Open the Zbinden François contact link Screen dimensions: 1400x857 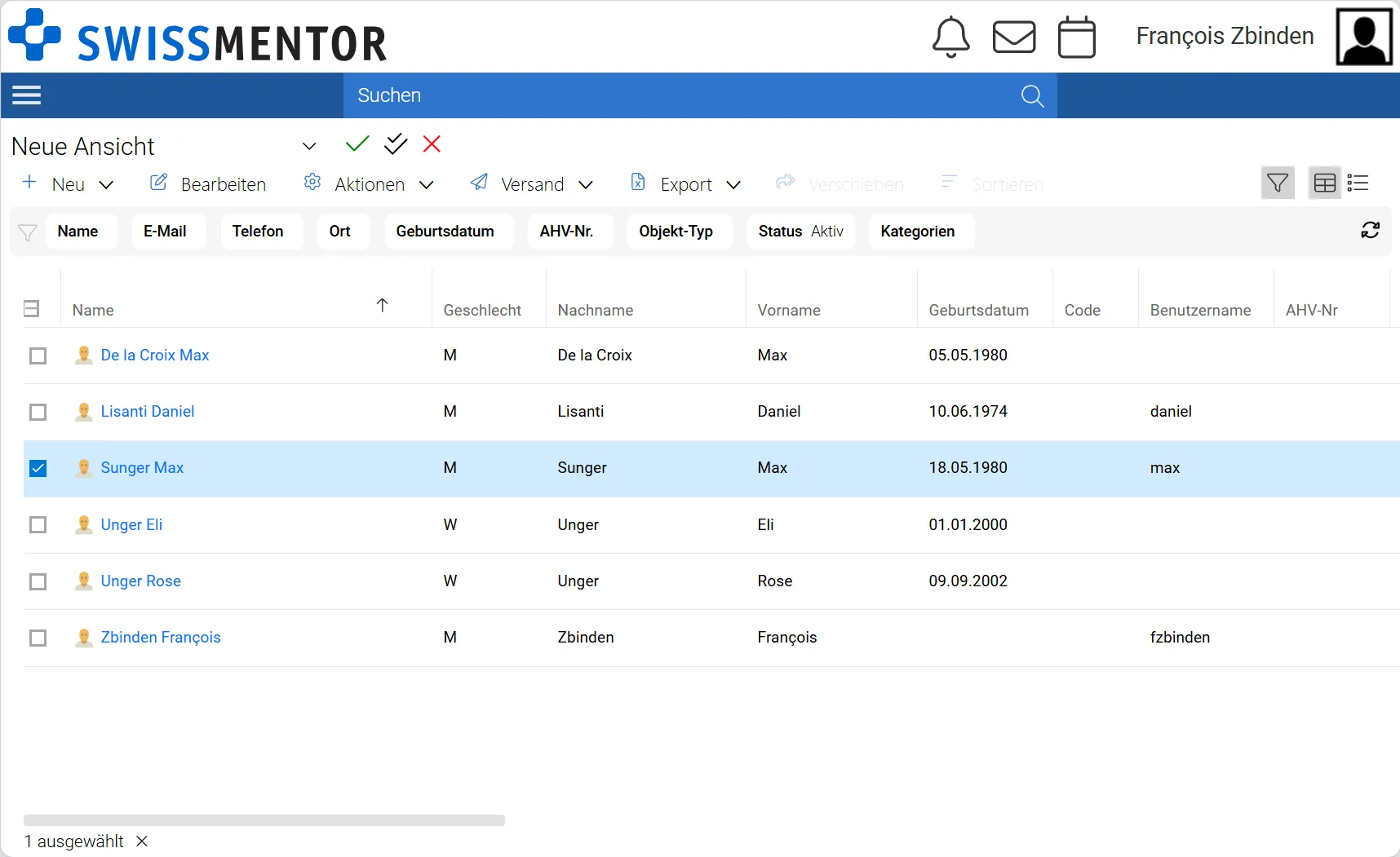(161, 638)
